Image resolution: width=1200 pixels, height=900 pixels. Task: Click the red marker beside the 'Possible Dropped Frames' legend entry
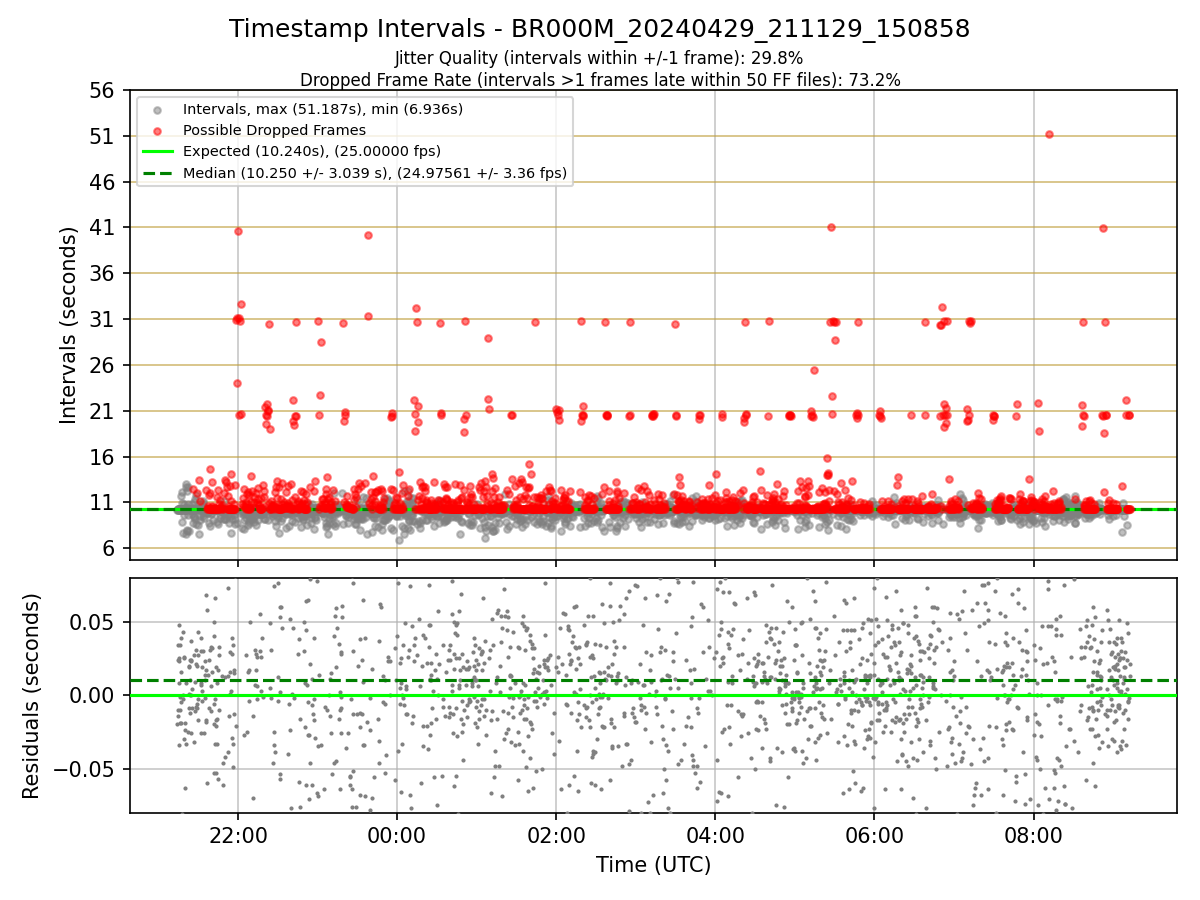157,130
